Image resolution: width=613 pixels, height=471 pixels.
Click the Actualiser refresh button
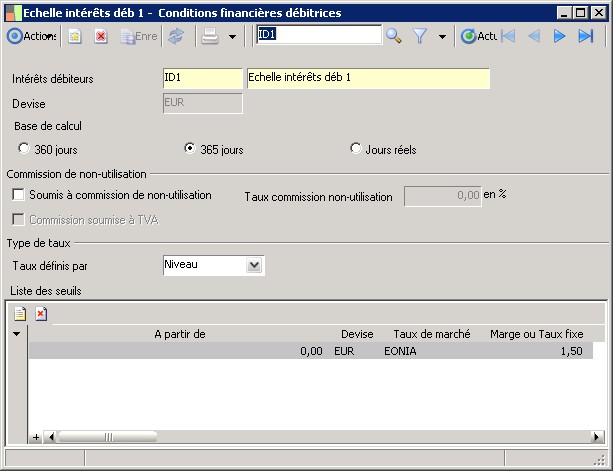tap(479, 36)
